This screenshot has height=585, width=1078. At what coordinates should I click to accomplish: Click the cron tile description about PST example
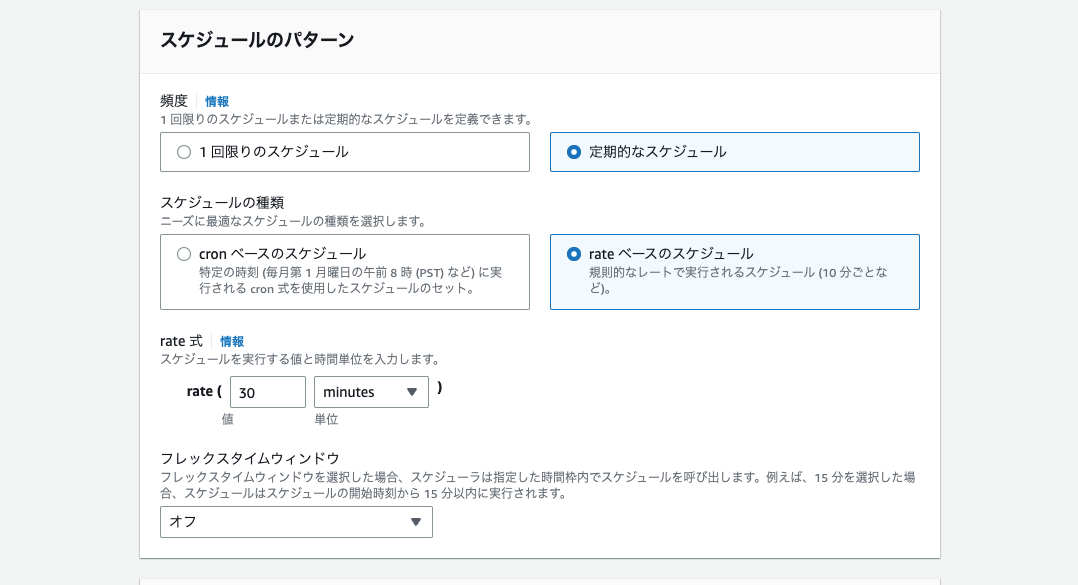click(351, 280)
